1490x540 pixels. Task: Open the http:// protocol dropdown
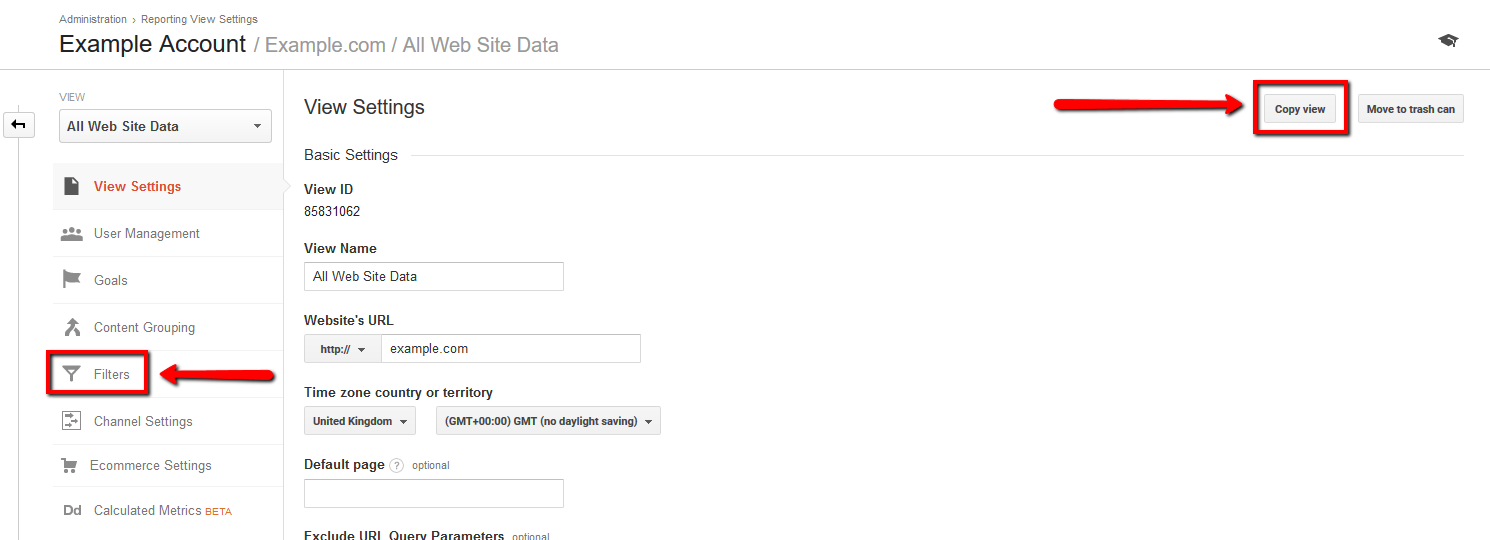(342, 349)
